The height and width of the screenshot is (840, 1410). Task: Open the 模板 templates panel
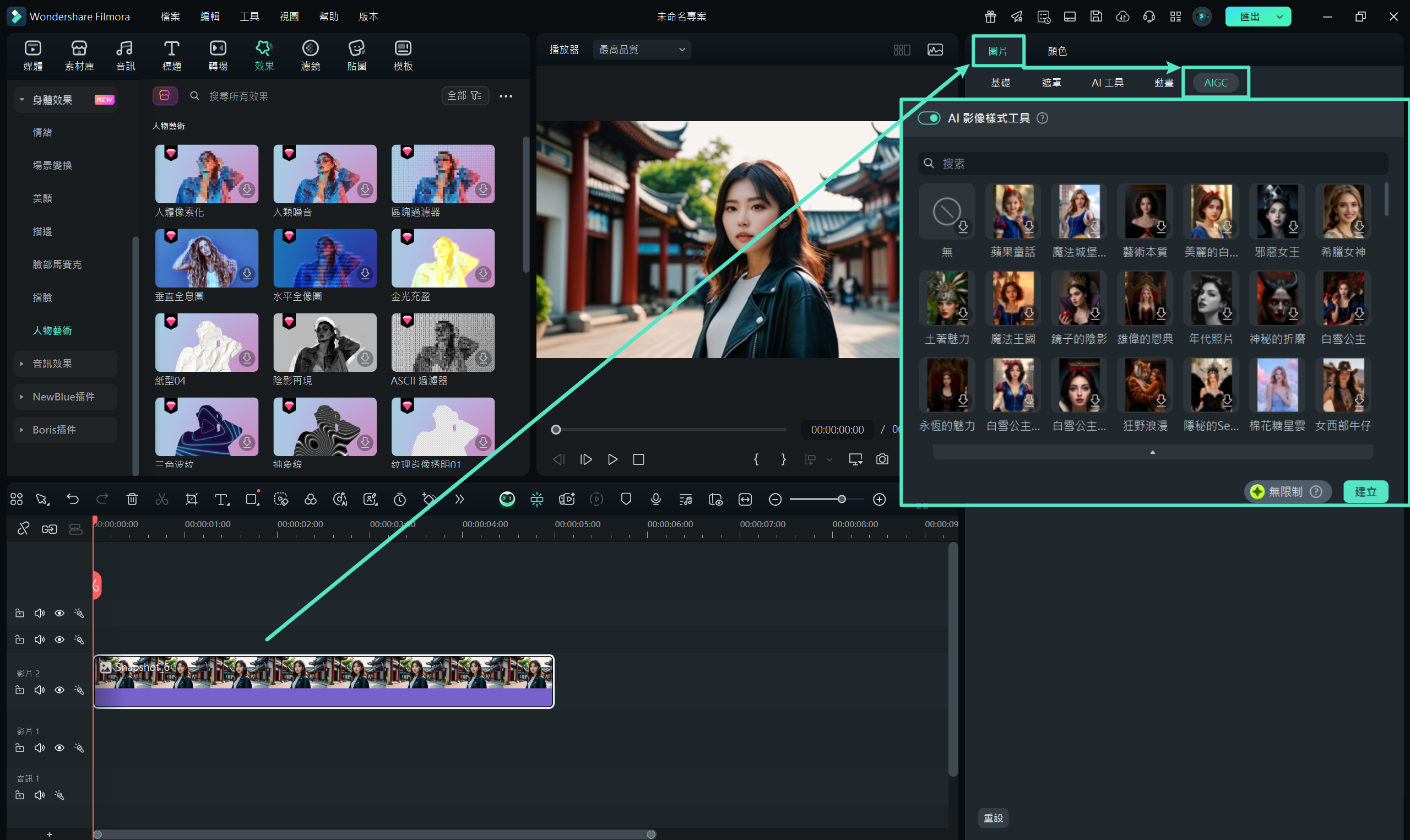tap(403, 55)
